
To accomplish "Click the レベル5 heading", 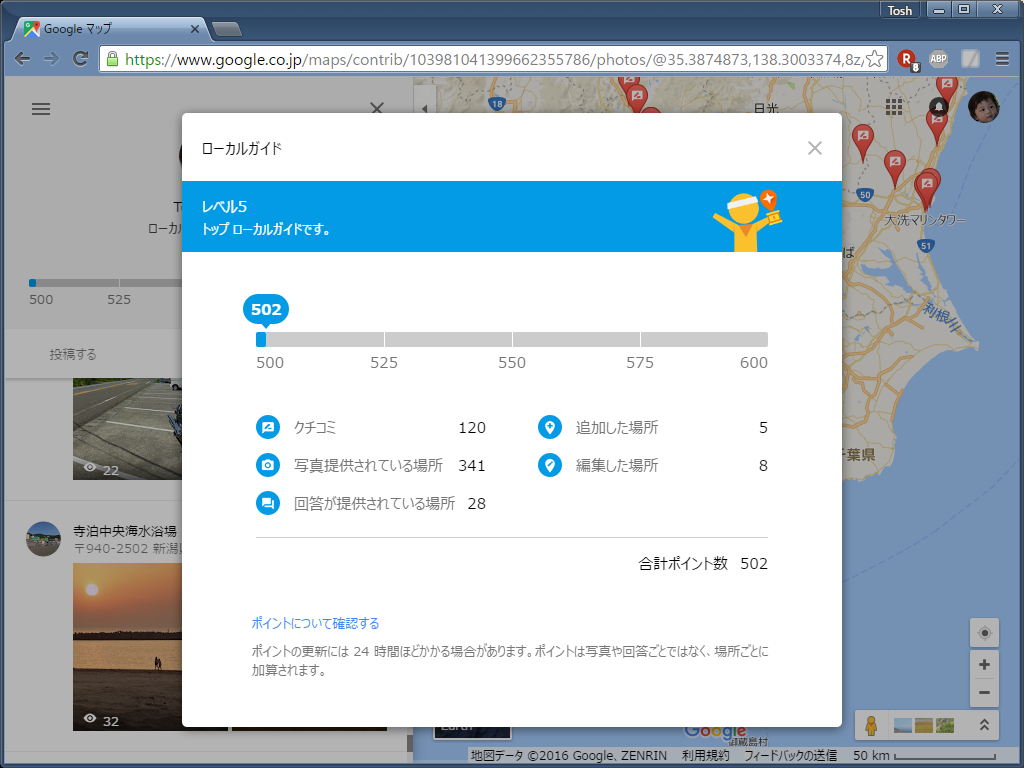I will pos(224,207).
